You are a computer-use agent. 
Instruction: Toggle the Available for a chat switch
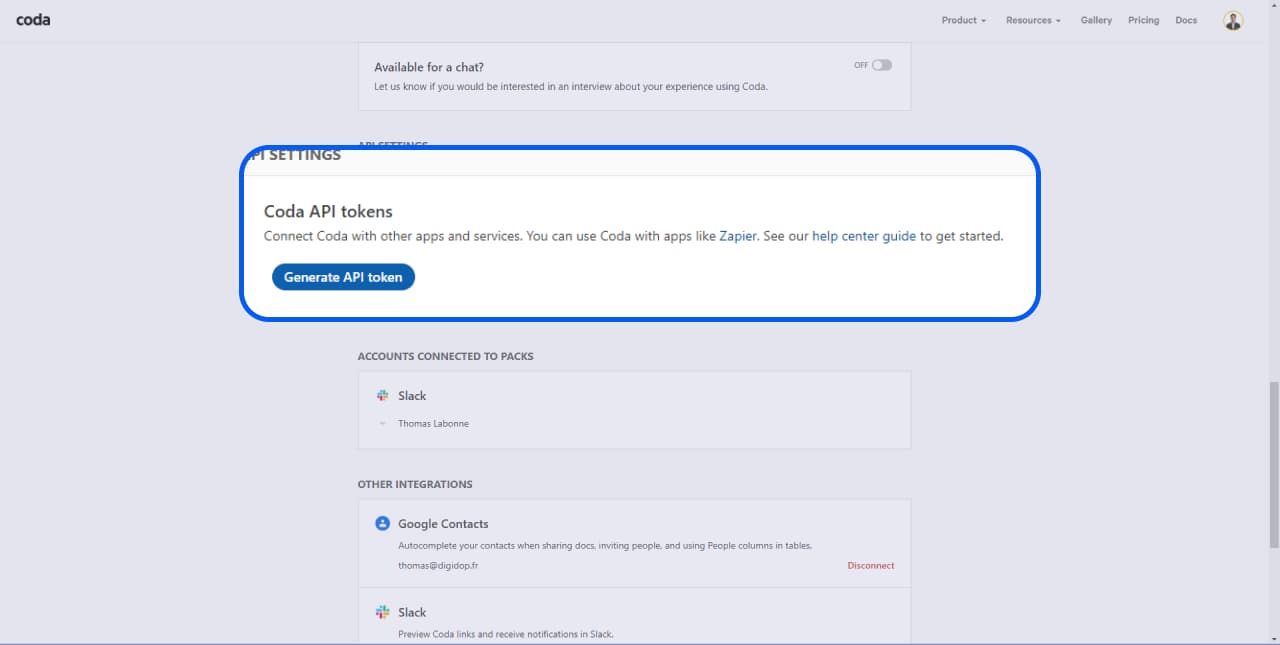881,65
